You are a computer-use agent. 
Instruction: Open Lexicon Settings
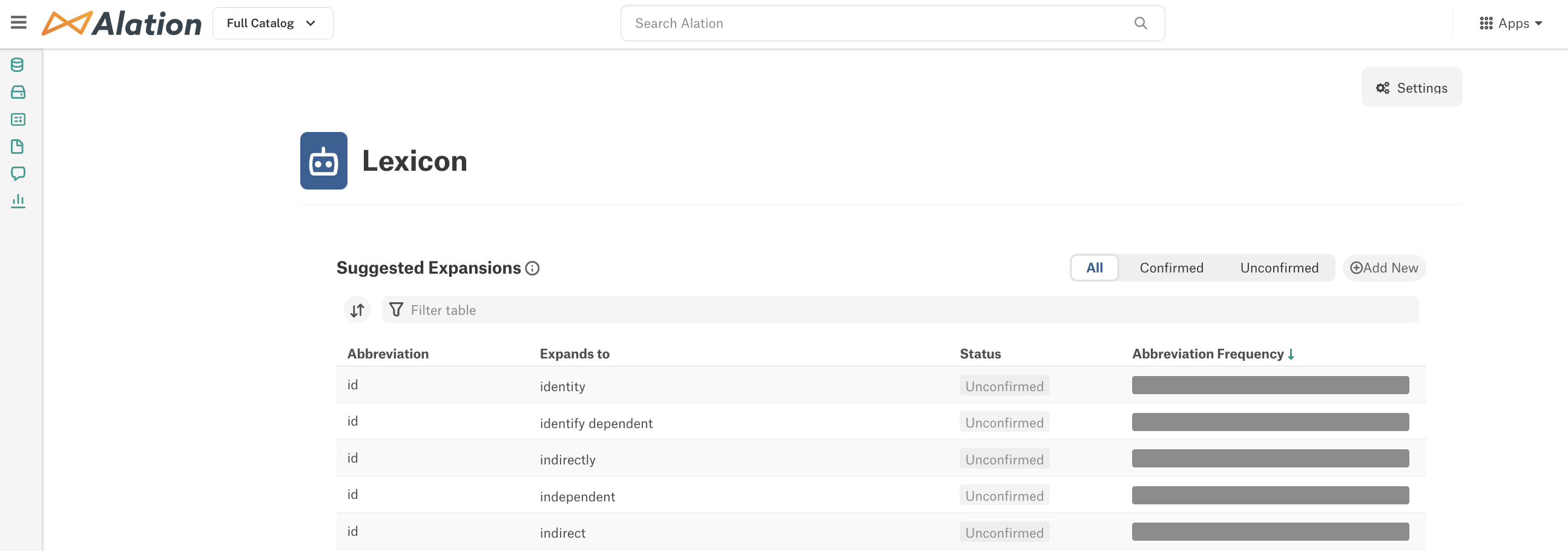click(1412, 87)
